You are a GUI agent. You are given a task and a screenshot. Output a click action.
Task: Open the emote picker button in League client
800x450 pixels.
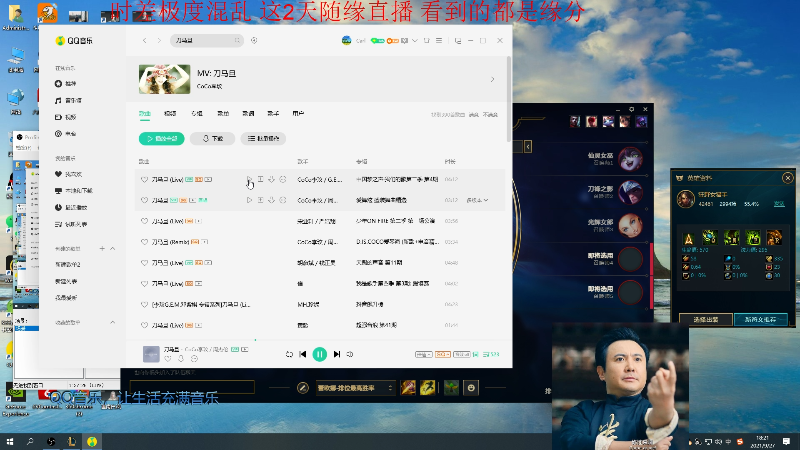(471, 388)
